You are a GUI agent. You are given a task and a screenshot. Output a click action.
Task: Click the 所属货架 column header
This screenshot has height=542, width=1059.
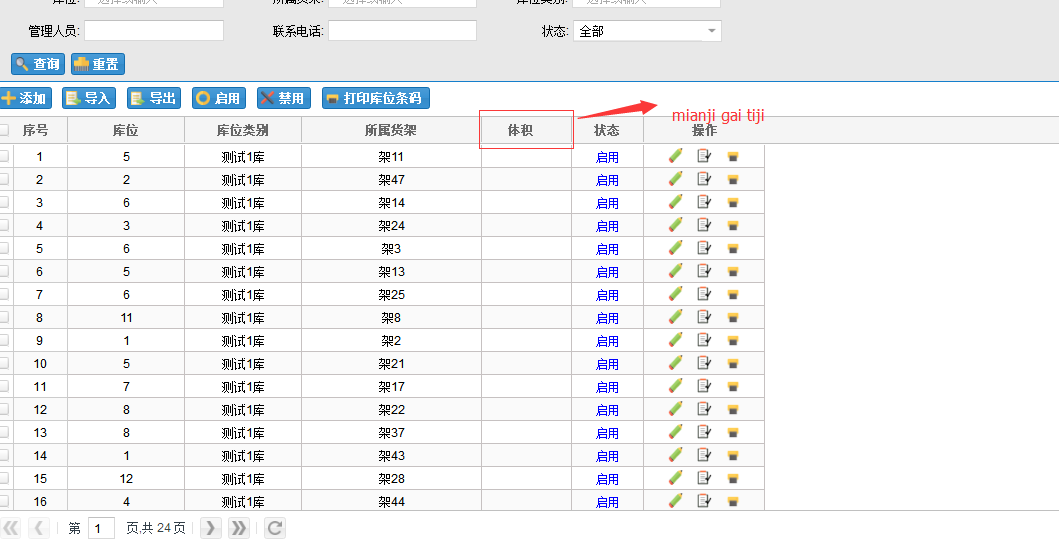coord(391,130)
